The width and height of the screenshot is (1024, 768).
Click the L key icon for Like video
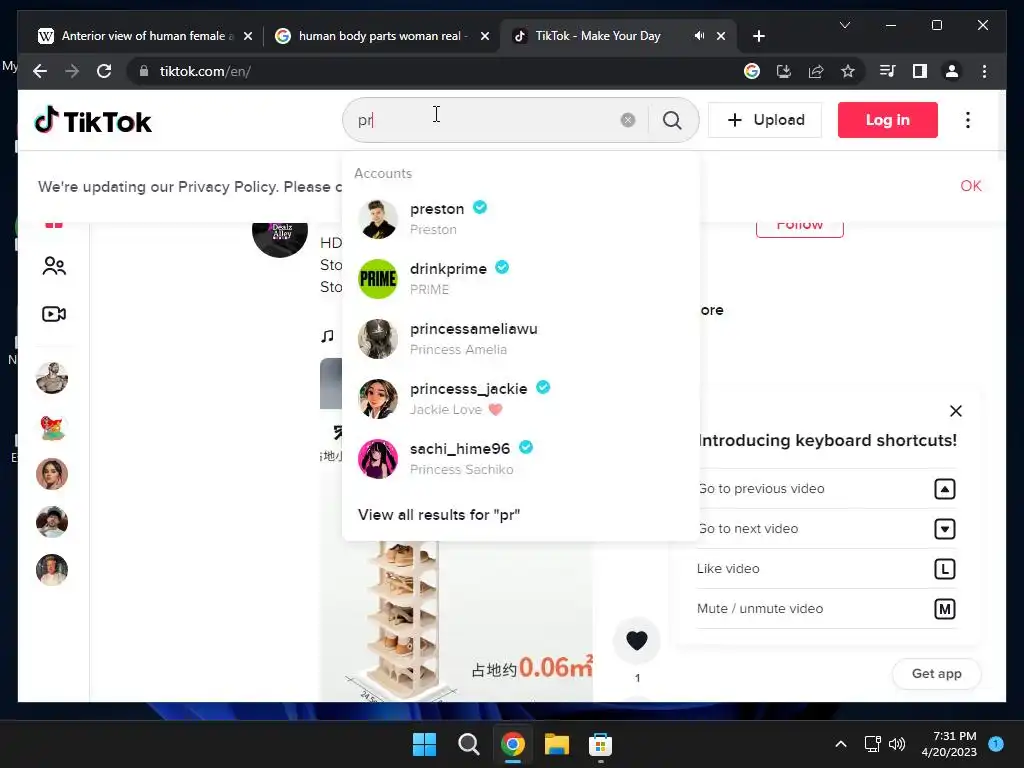coord(945,569)
